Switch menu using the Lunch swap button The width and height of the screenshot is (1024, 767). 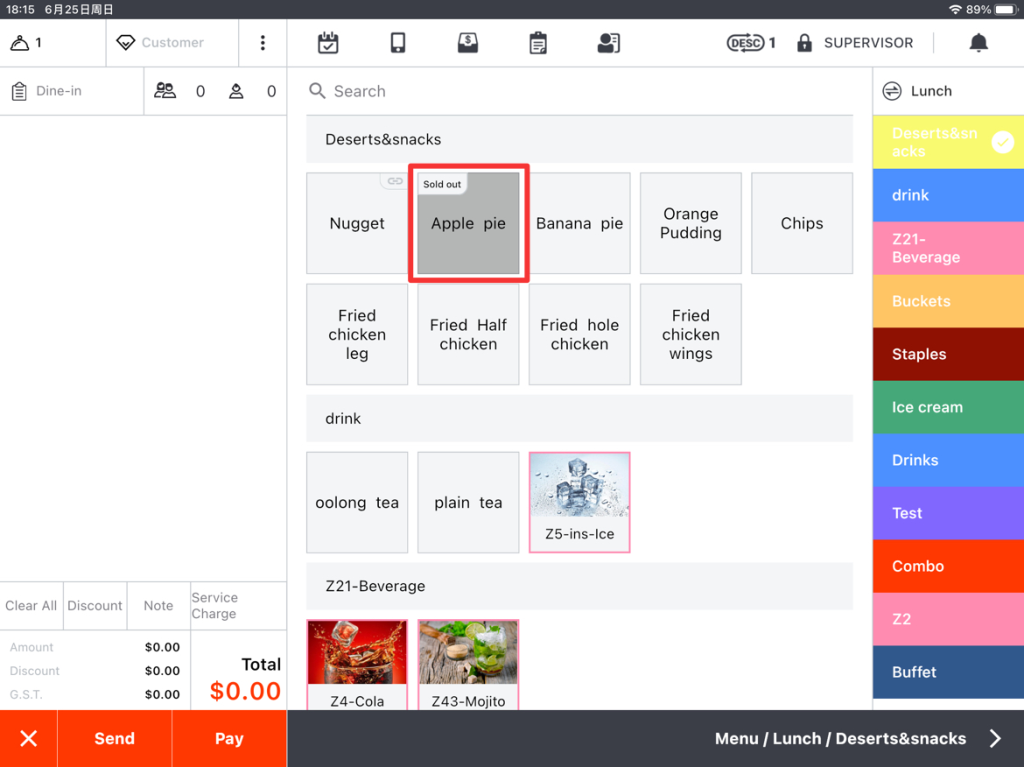892,91
